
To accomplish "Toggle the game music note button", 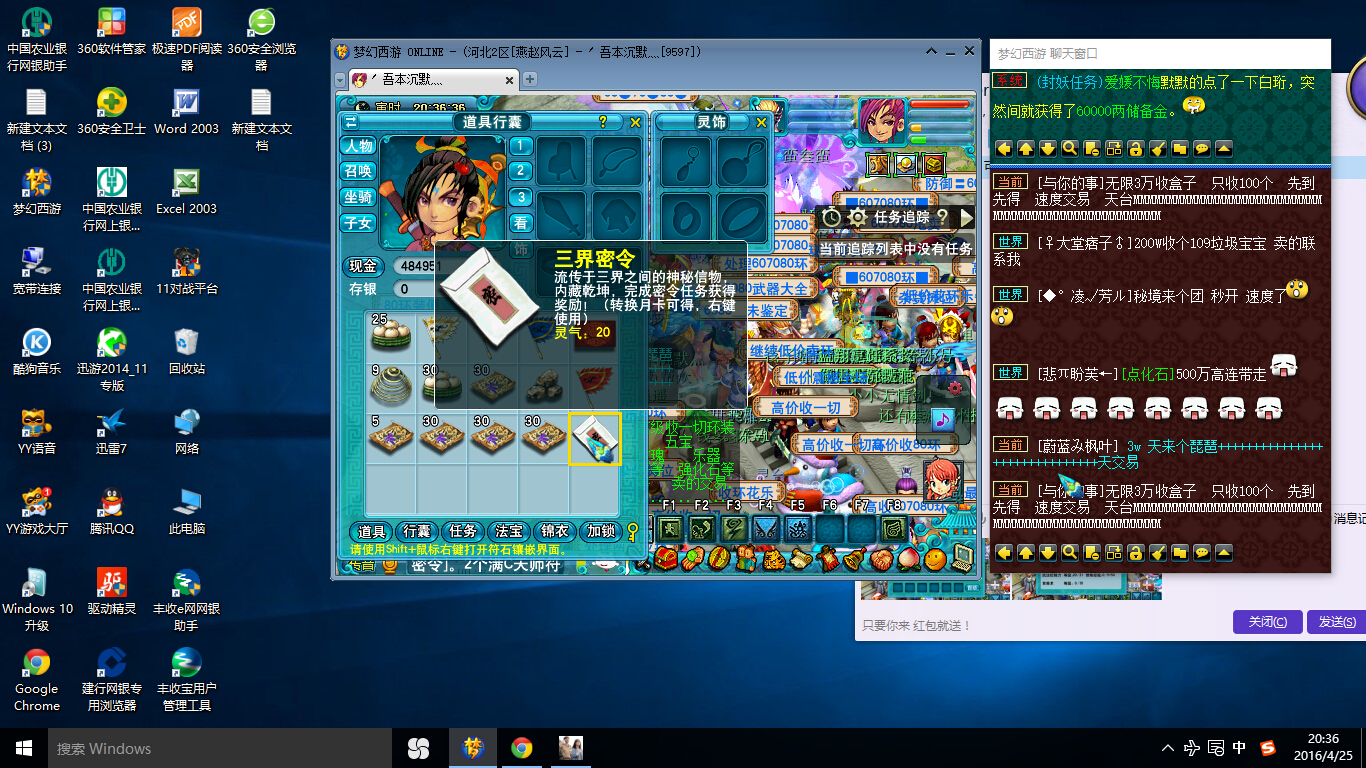I will click(942, 419).
